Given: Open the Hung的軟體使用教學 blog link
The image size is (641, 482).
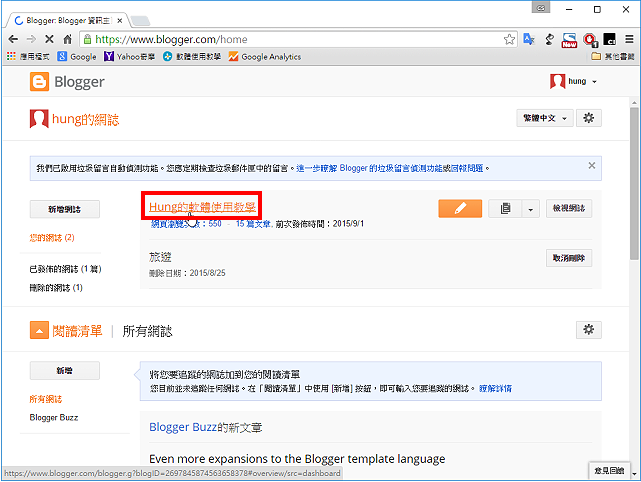Looking at the screenshot, I should pyautogui.click(x=202, y=207).
